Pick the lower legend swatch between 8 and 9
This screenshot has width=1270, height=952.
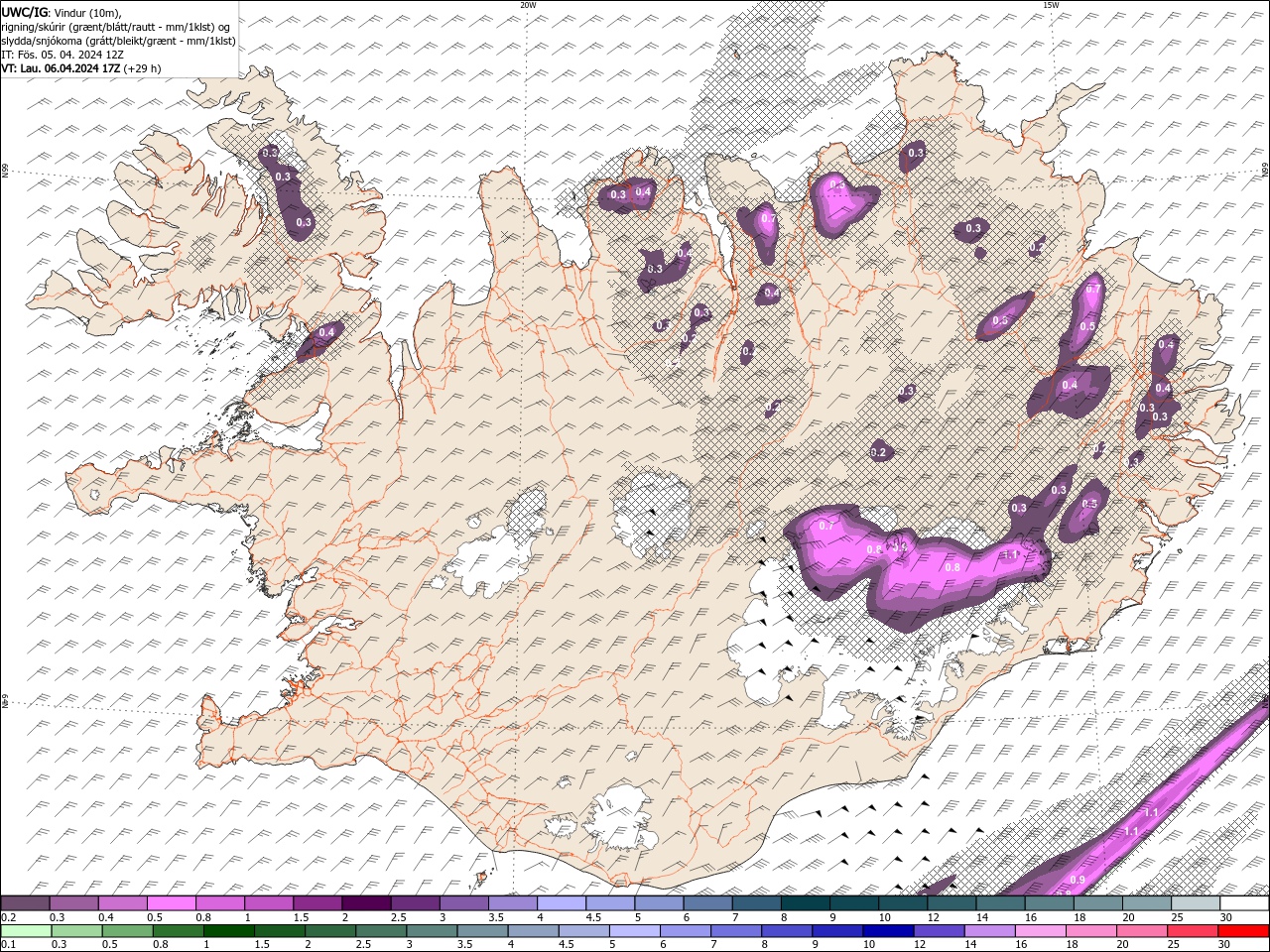click(x=787, y=931)
